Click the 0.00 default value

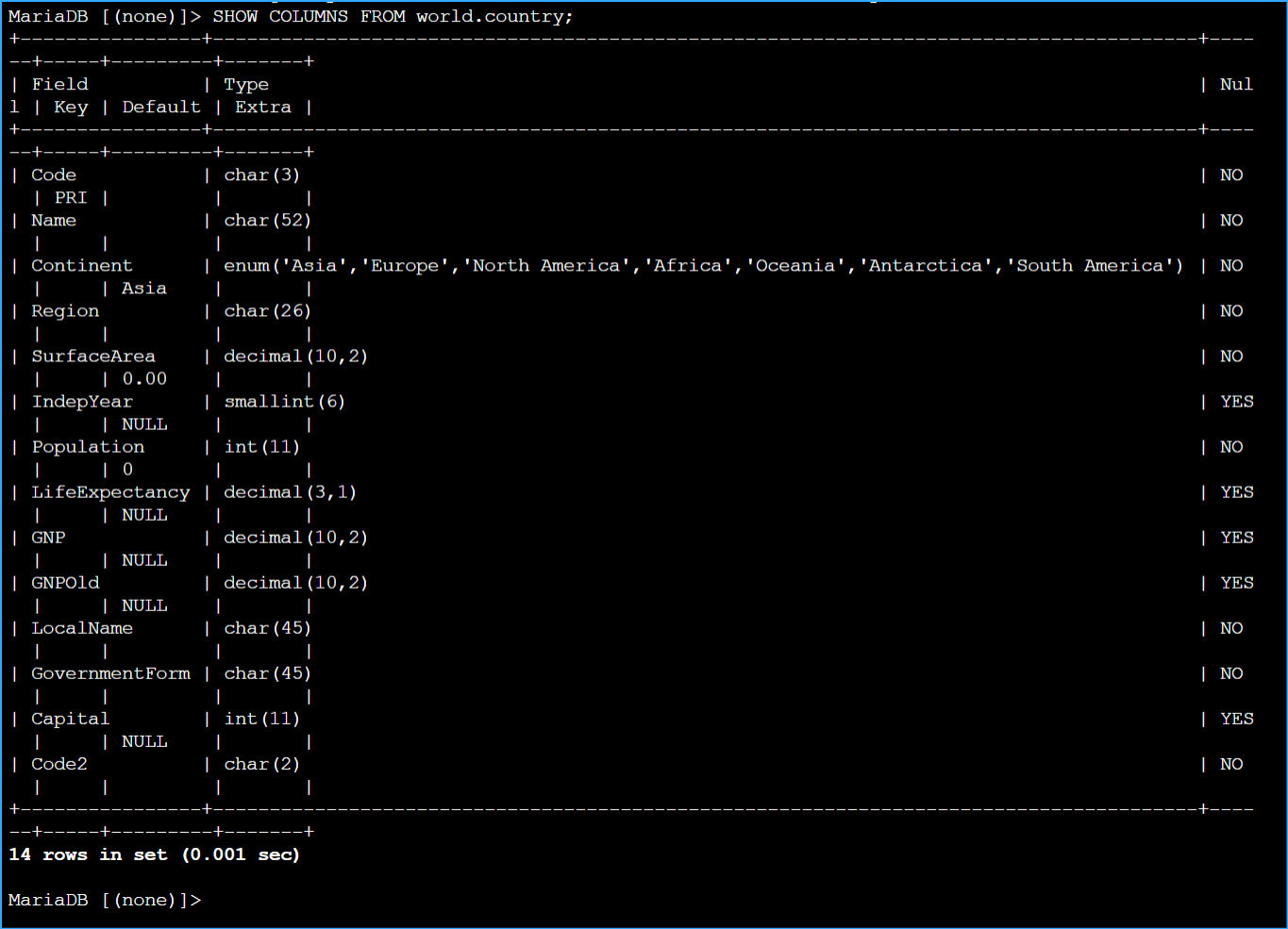click(144, 379)
